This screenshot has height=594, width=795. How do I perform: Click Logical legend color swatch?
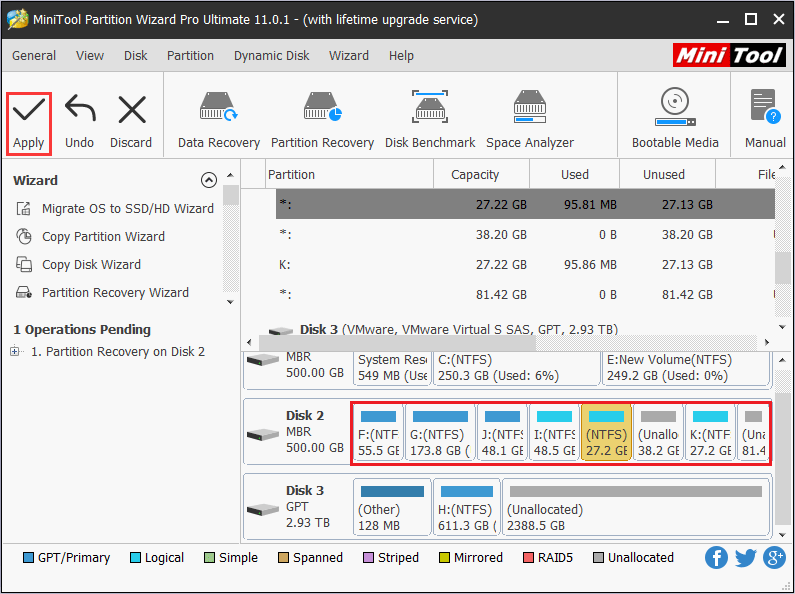tap(135, 558)
